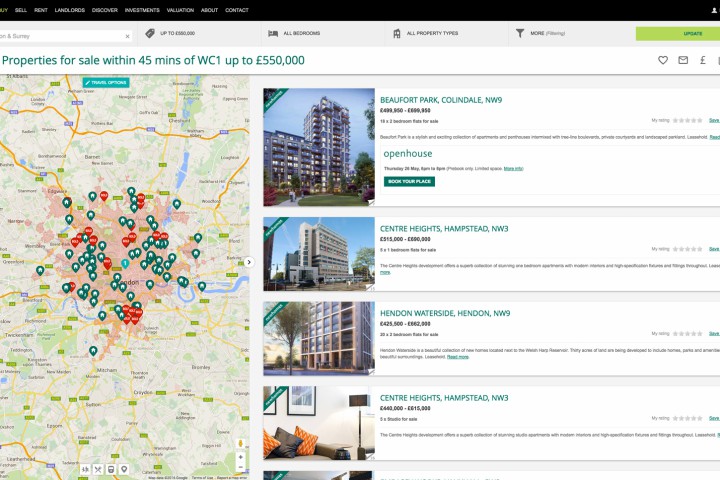Viewport: 720px width, 480px height.
Task: Click the envelope email alert icon
Action: 683,60
